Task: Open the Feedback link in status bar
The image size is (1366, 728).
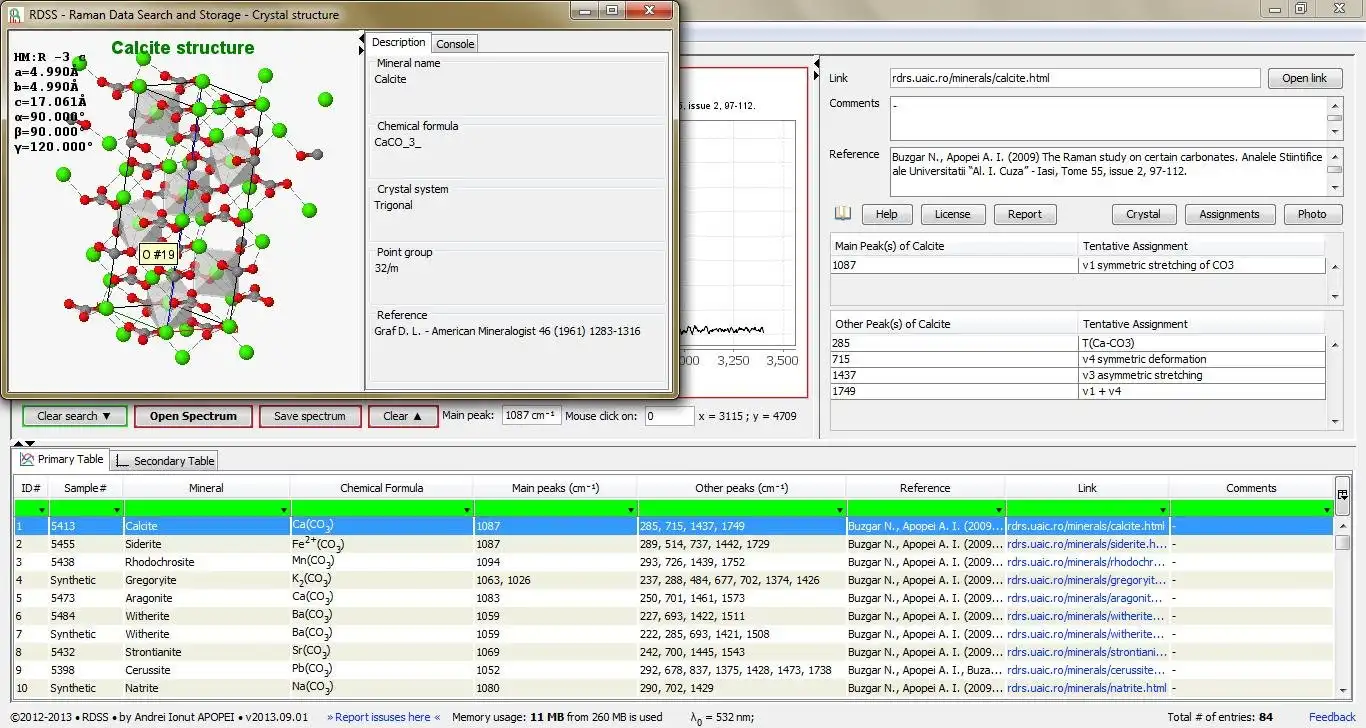Action: pyautogui.click(x=1332, y=717)
